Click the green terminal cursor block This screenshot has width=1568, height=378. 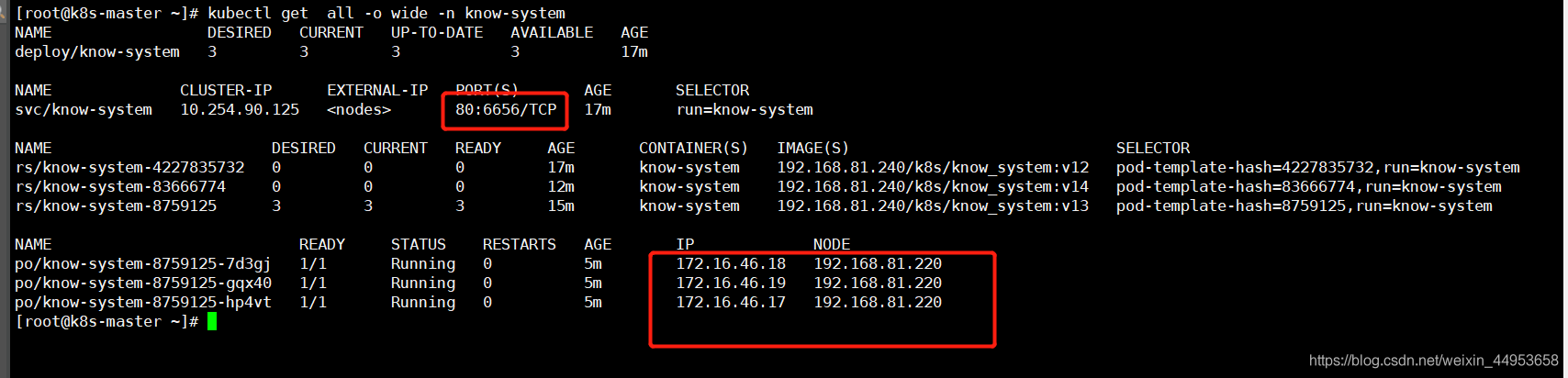(212, 321)
